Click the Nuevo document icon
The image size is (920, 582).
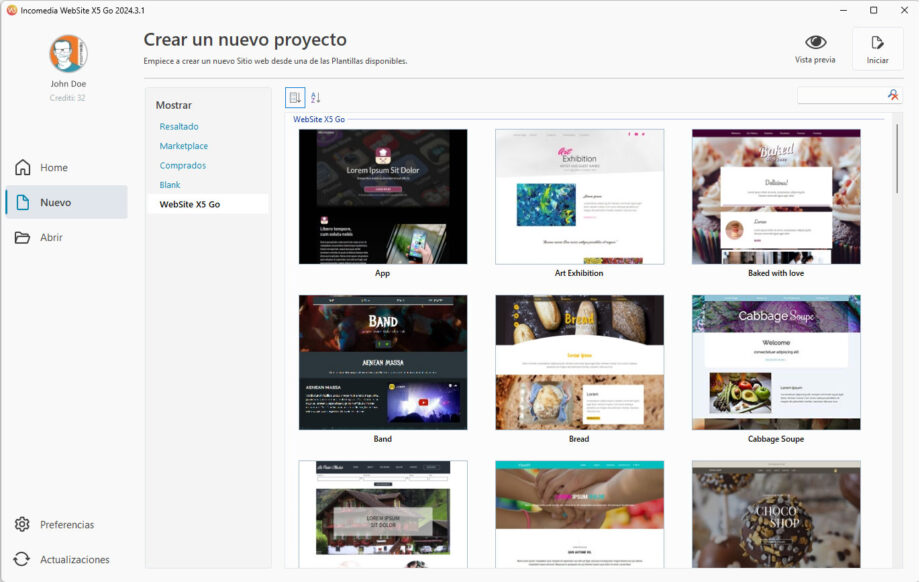[22, 202]
